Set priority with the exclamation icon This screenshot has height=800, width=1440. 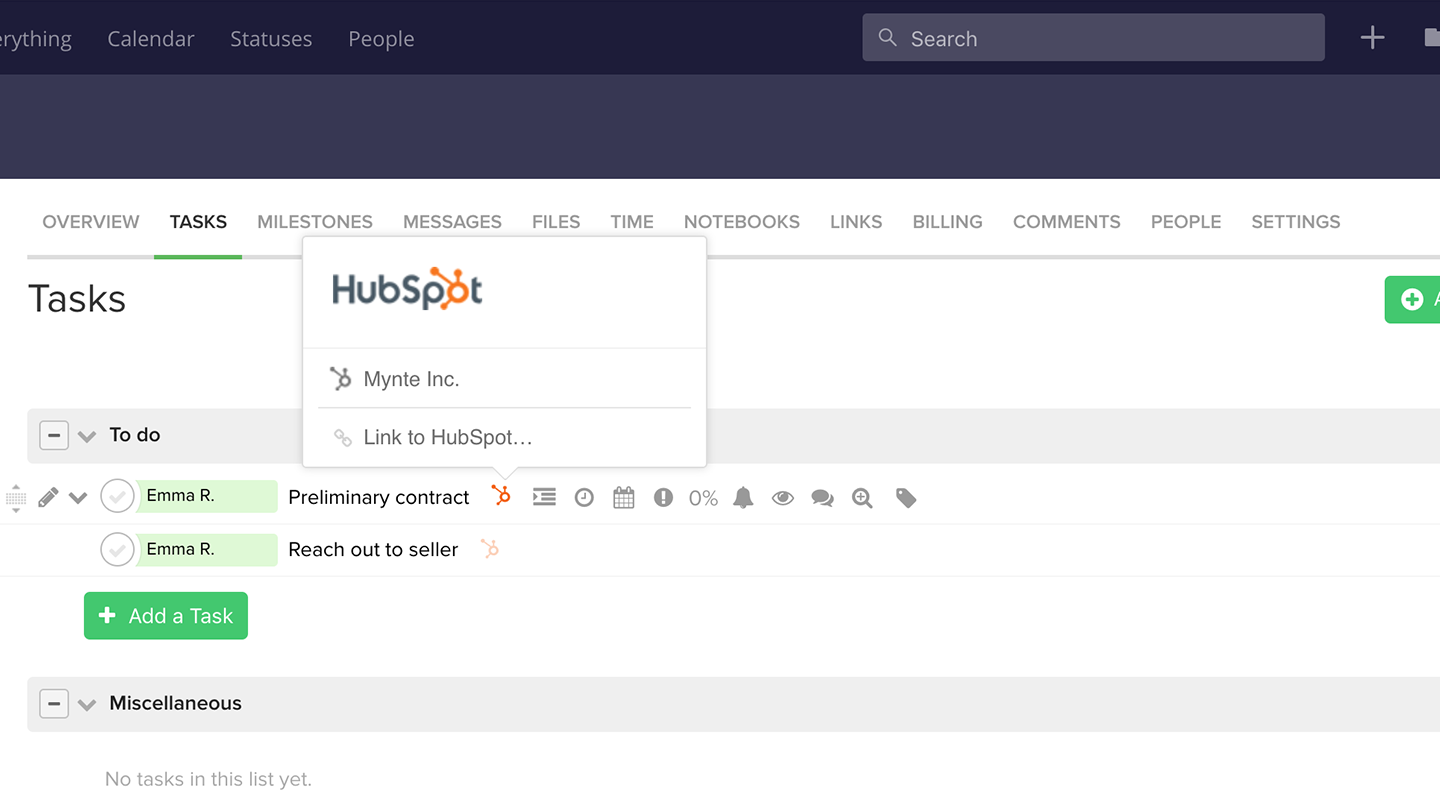tap(663, 497)
